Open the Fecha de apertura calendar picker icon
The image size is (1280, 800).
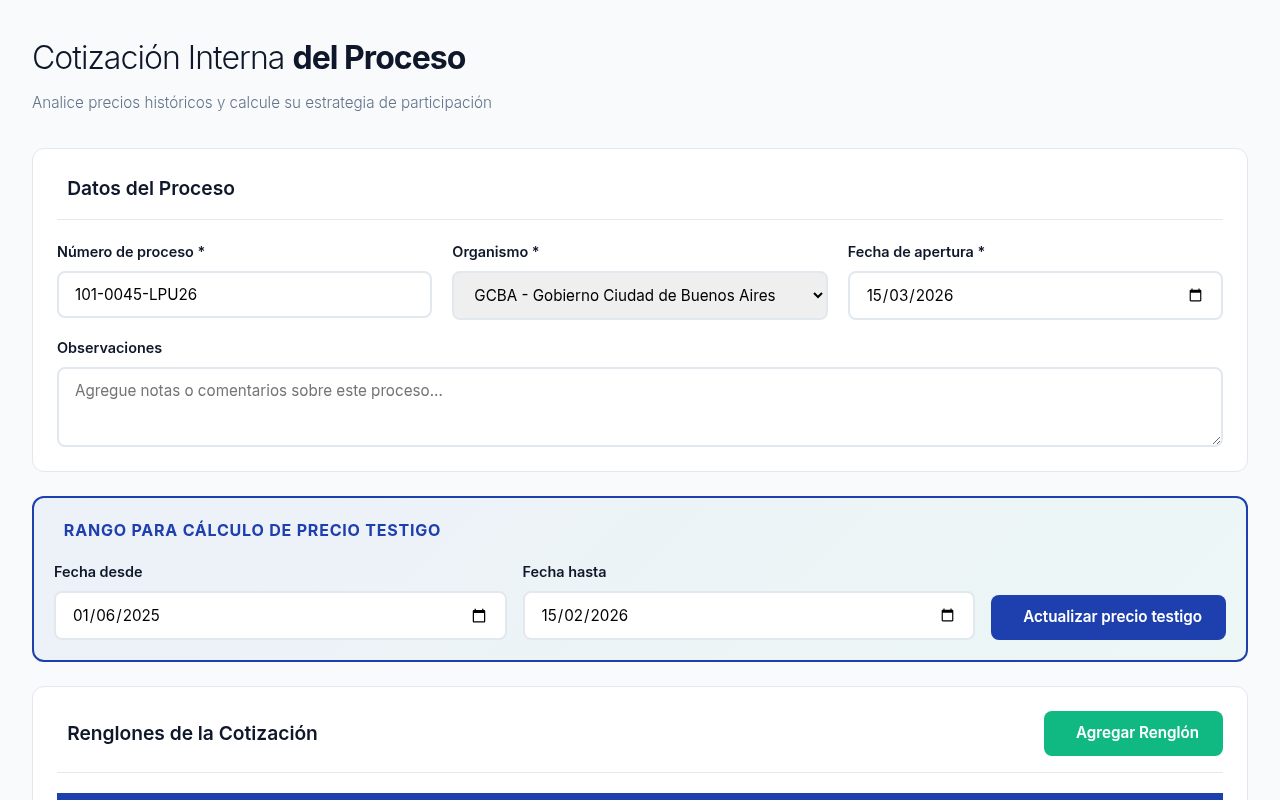1195,296
